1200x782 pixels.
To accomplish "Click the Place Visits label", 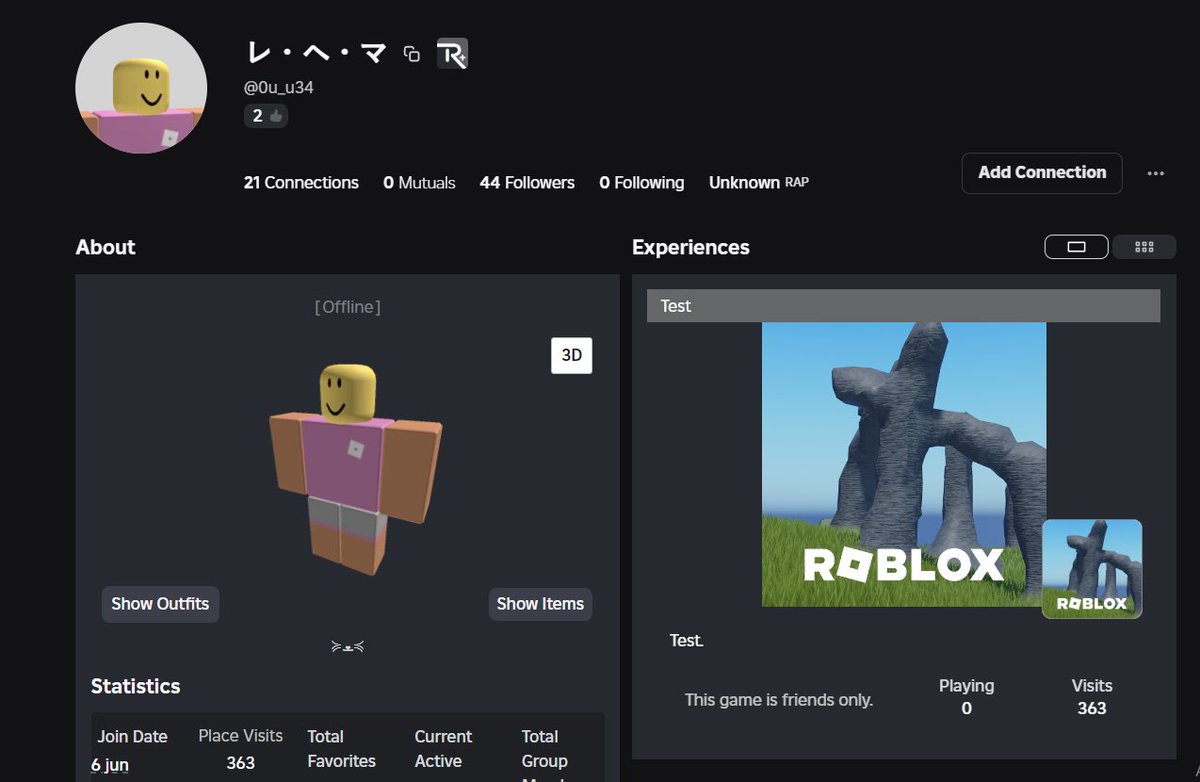I will pos(240,736).
